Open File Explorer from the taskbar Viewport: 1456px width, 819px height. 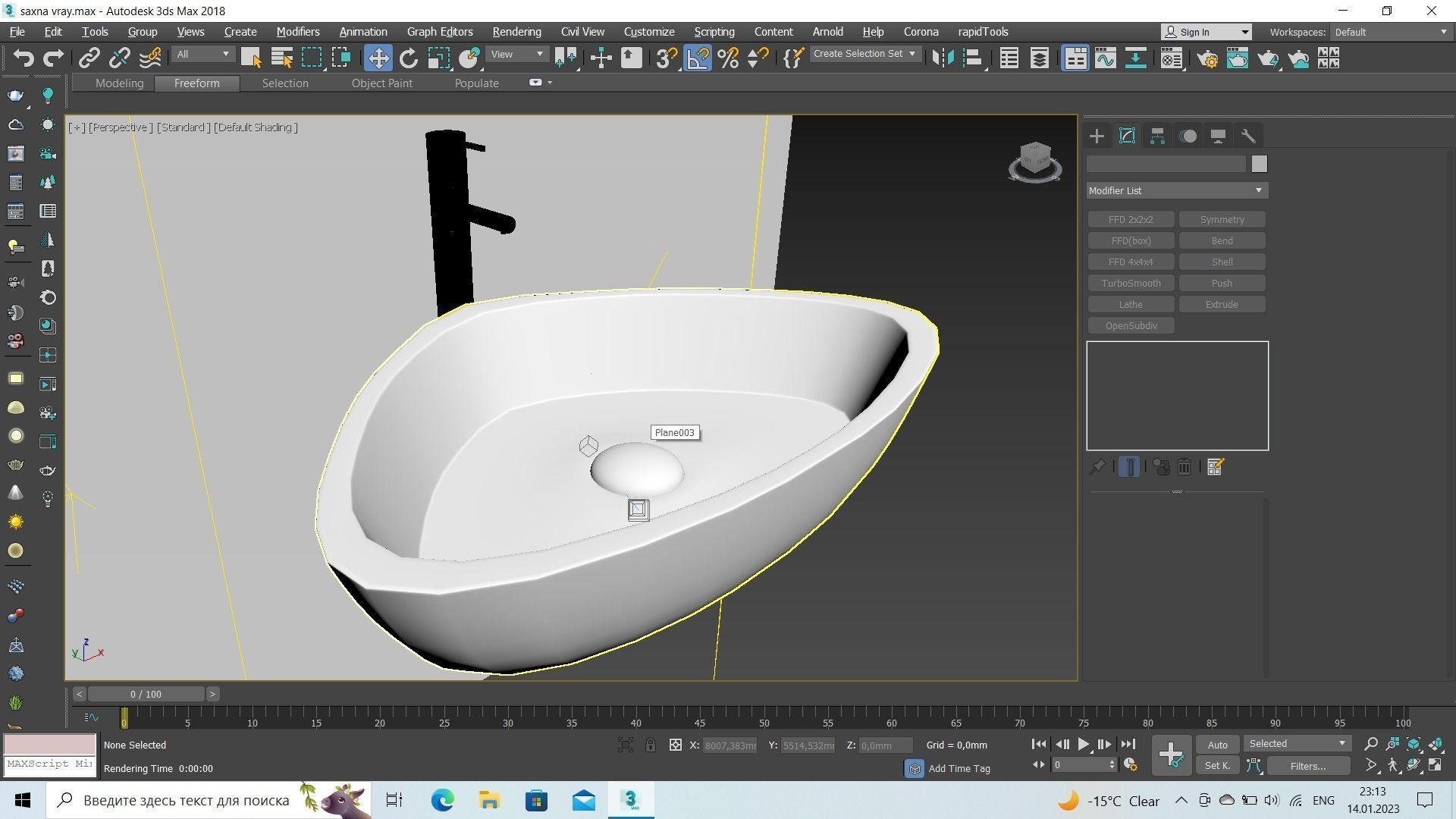pyautogui.click(x=489, y=800)
